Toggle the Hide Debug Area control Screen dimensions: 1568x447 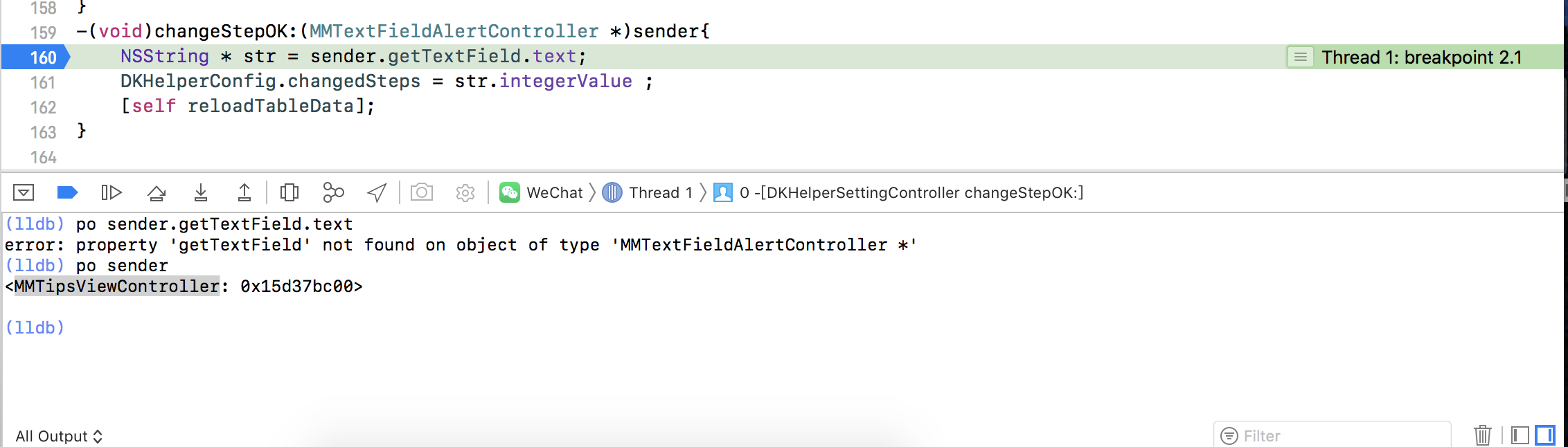(24, 192)
